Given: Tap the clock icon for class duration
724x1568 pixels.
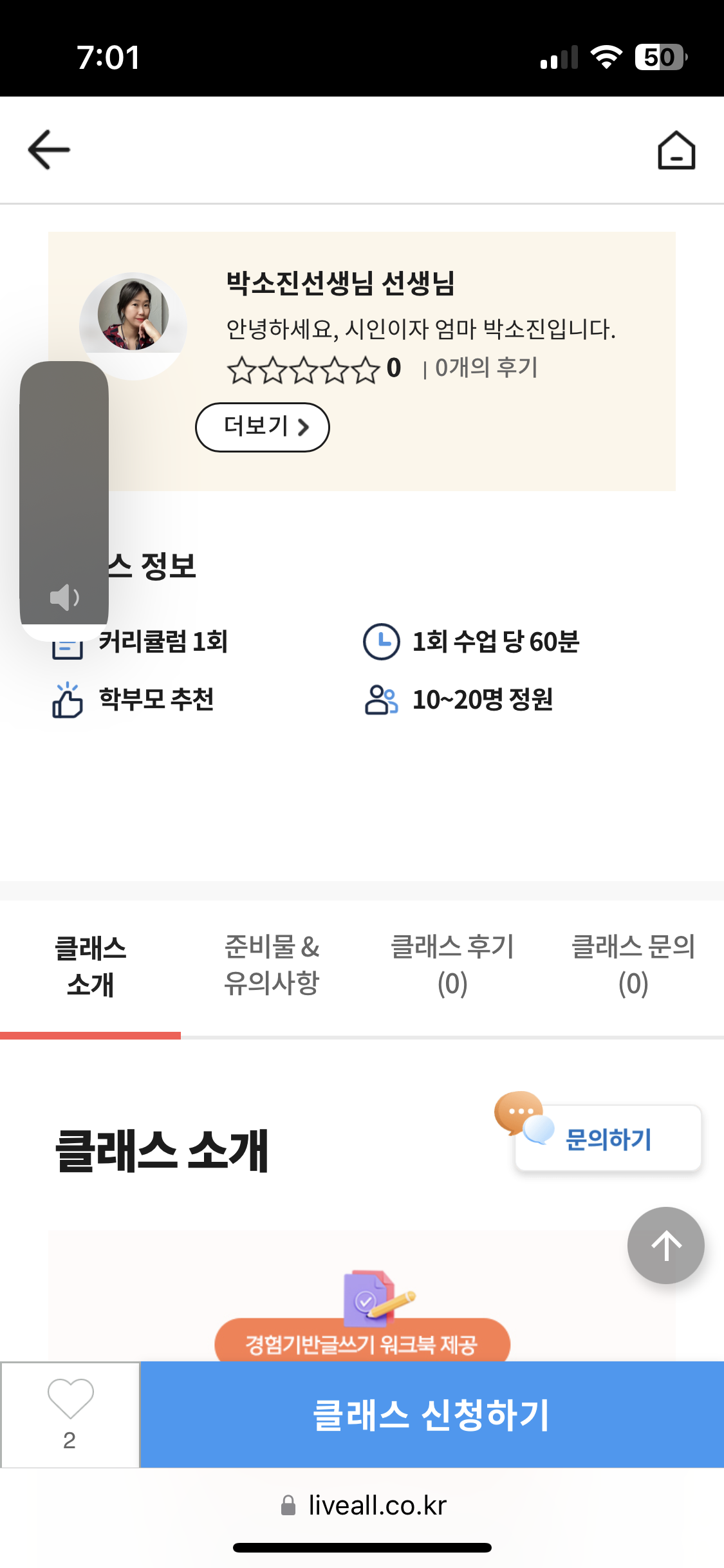Looking at the screenshot, I should [x=381, y=642].
